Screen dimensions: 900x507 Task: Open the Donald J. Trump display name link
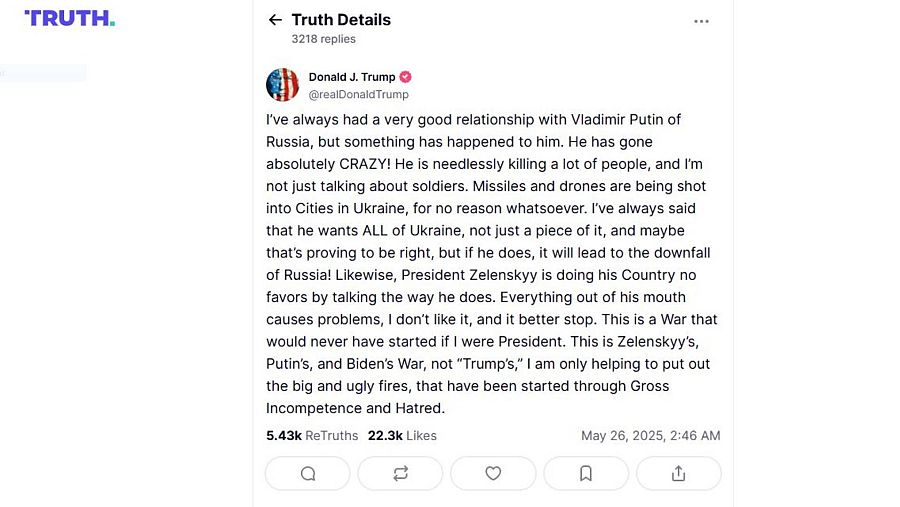point(351,77)
